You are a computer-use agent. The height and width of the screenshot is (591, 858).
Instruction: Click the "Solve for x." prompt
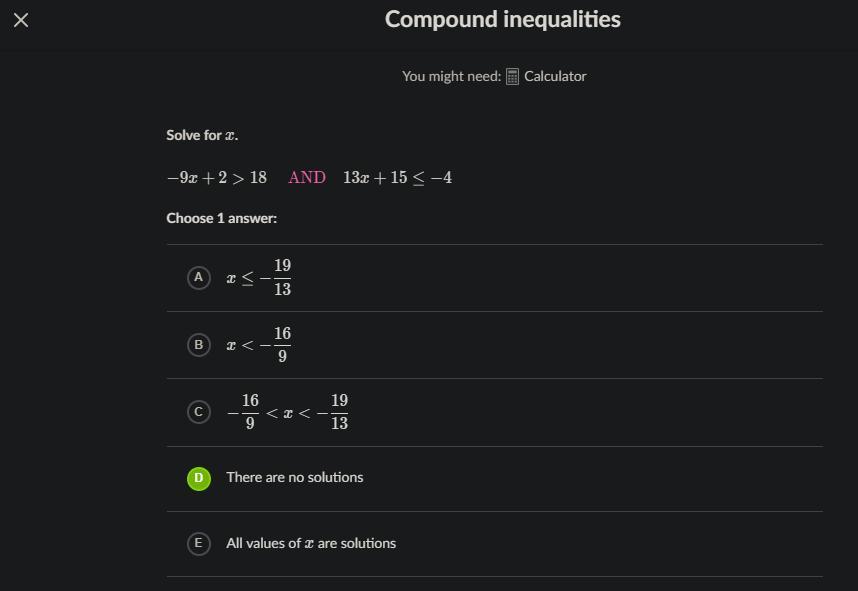pyautogui.click(x=202, y=135)
